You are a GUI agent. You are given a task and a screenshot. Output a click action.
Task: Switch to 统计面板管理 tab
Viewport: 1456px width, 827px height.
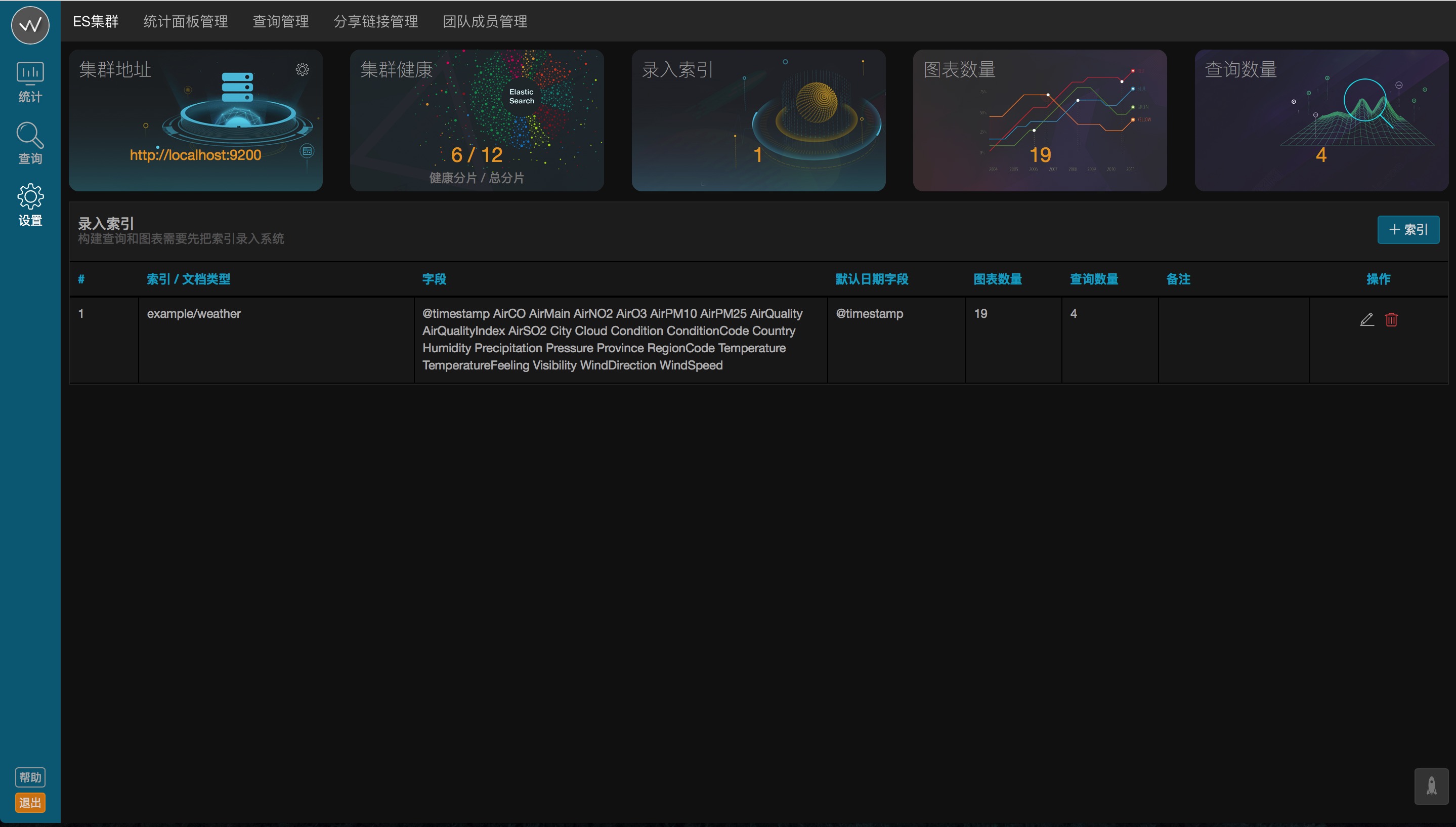tap(186, 22)
